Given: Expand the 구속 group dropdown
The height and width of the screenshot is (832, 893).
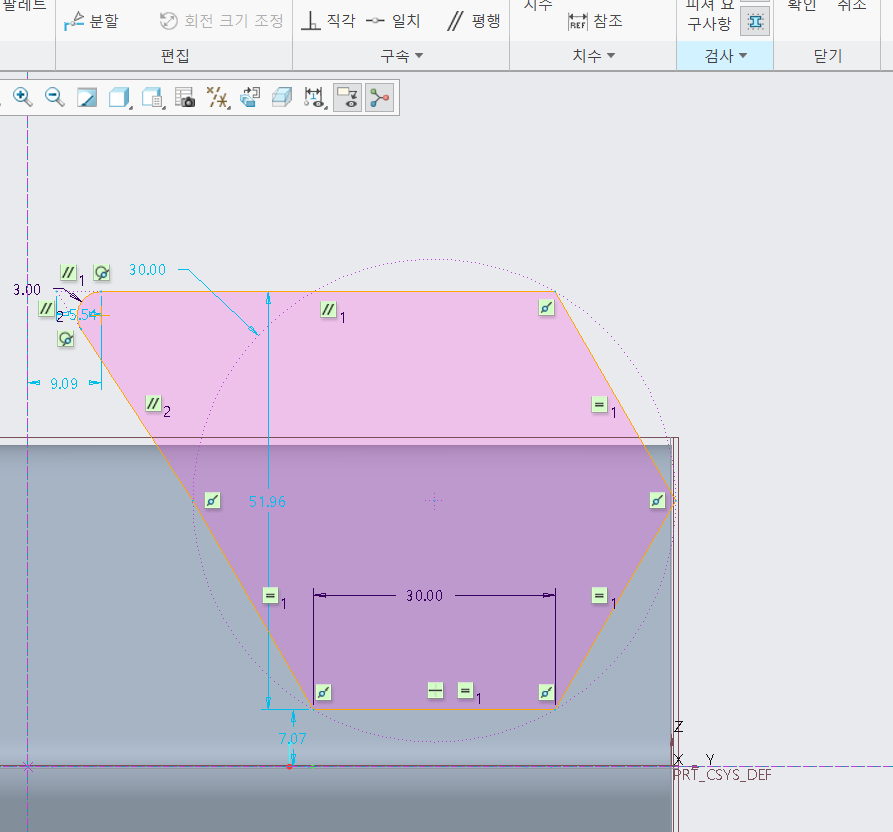Looking at the screenshot, I should [402, 56].
